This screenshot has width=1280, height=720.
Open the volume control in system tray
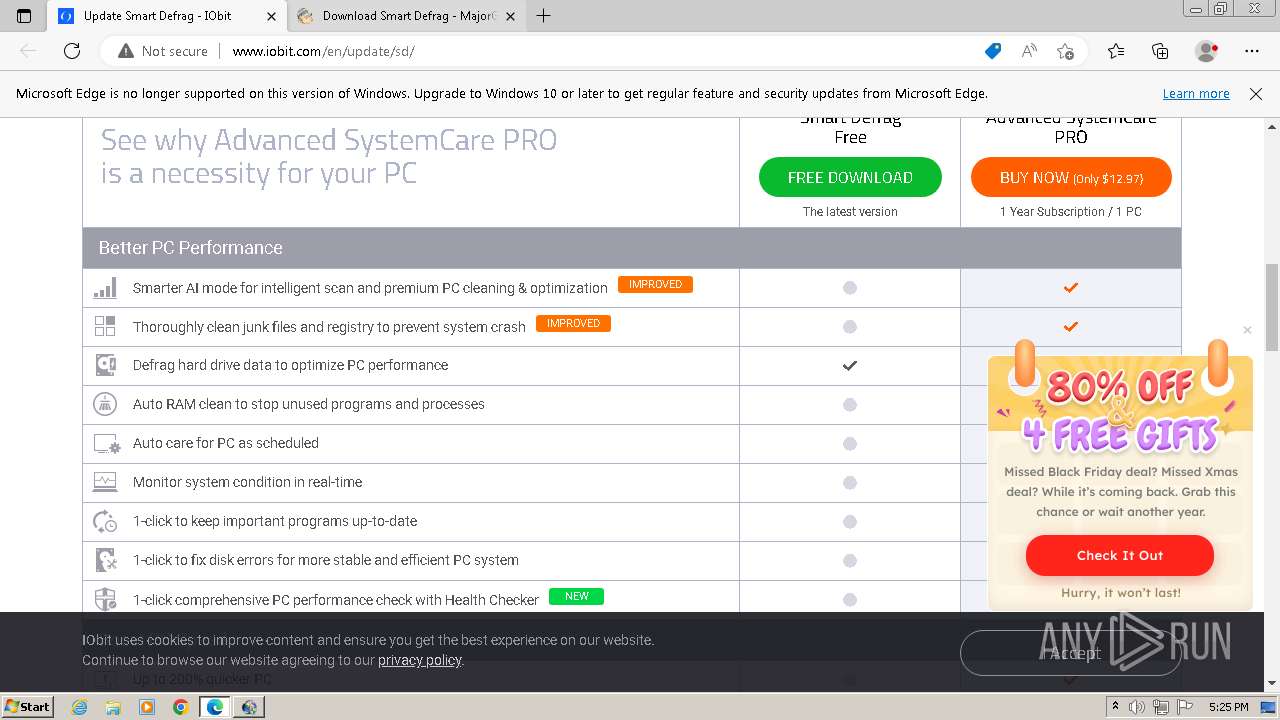[1136, 707]
